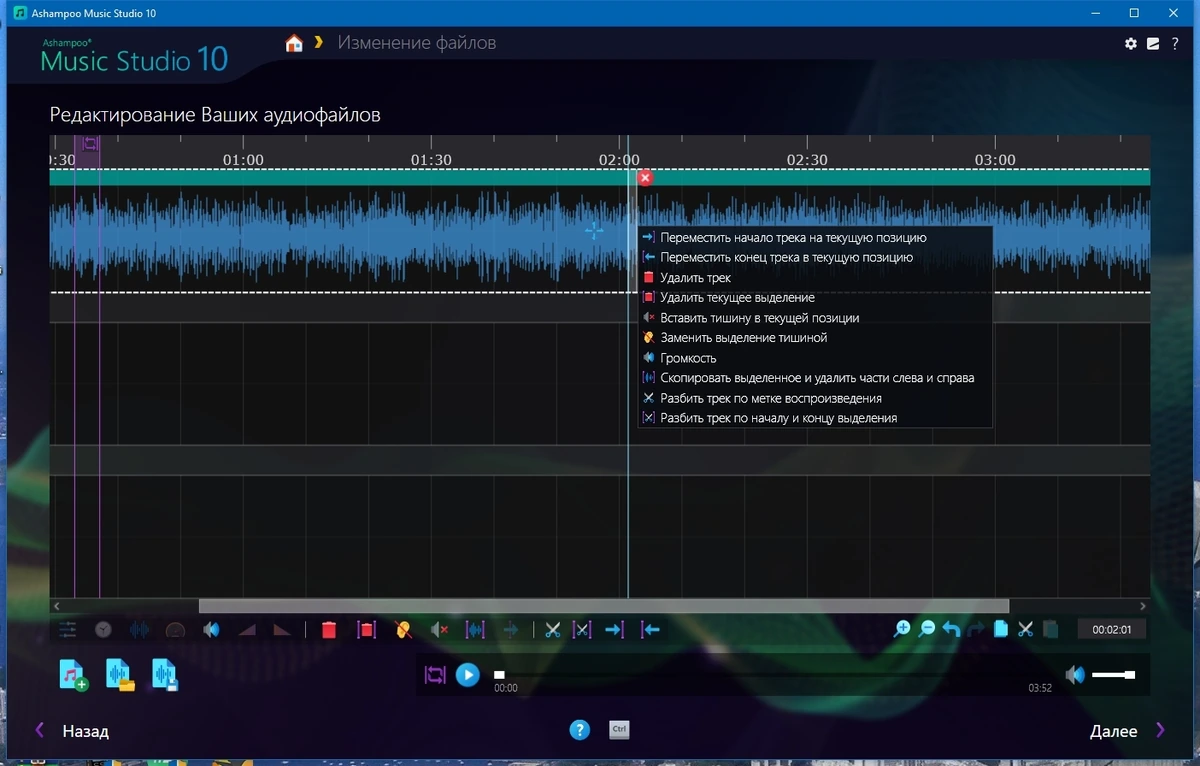Click delete current selection bracket icon
Viewport: 1200px width, 766px height.
(366, 630)
